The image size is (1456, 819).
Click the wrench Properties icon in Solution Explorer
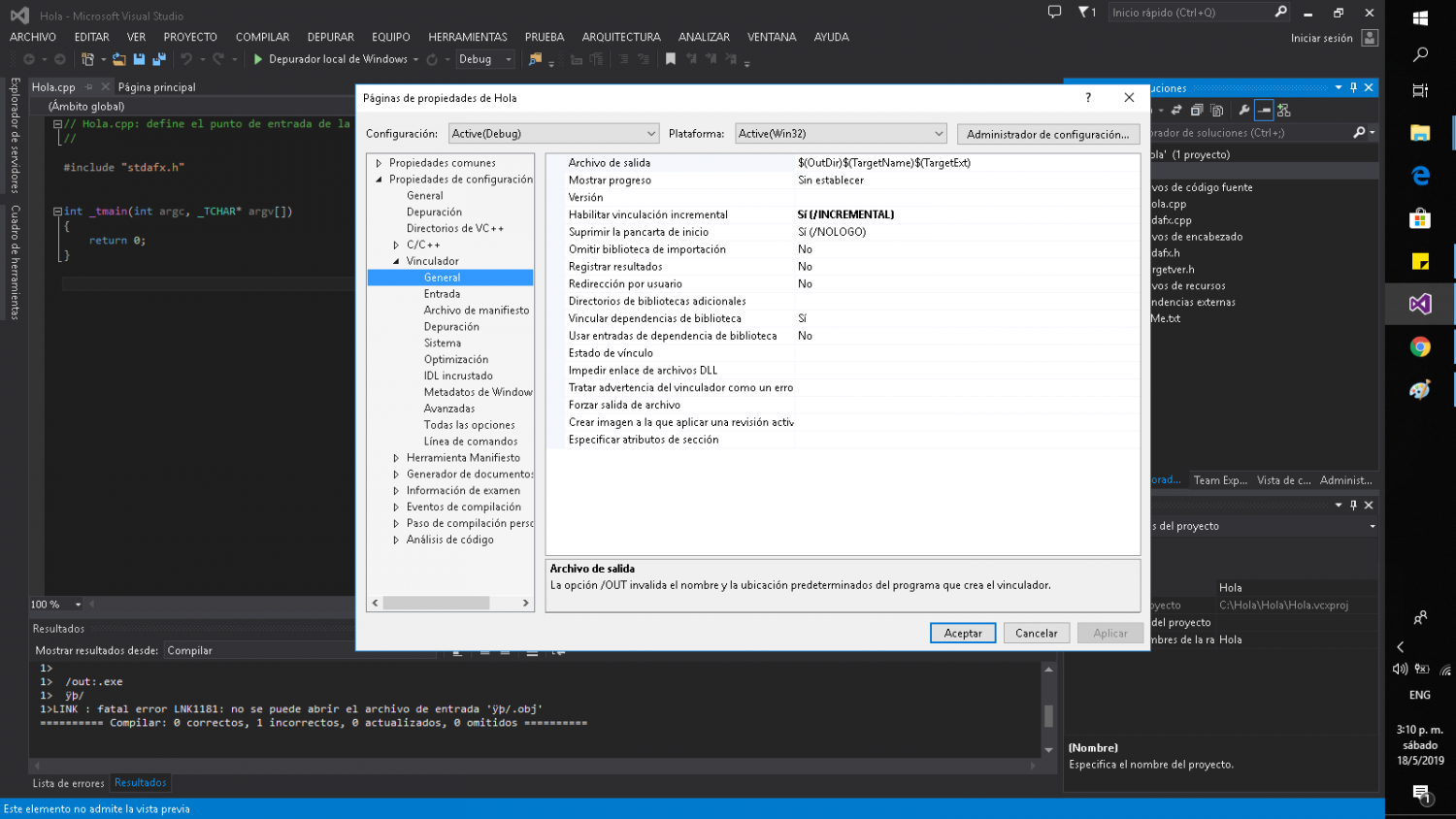tap(1243, 110)
